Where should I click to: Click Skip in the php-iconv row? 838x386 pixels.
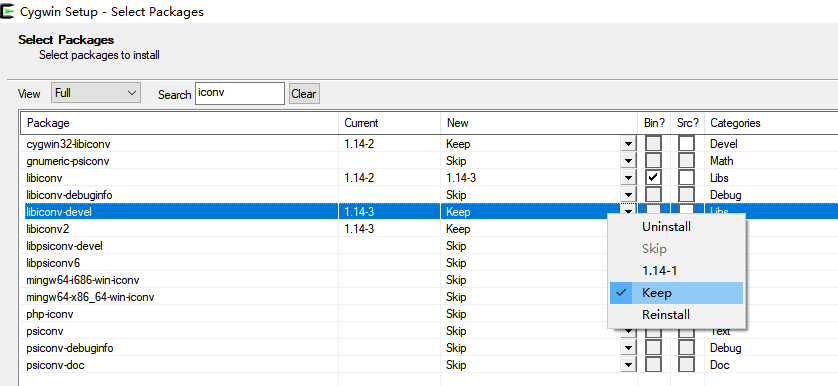(x=456, y=314)
